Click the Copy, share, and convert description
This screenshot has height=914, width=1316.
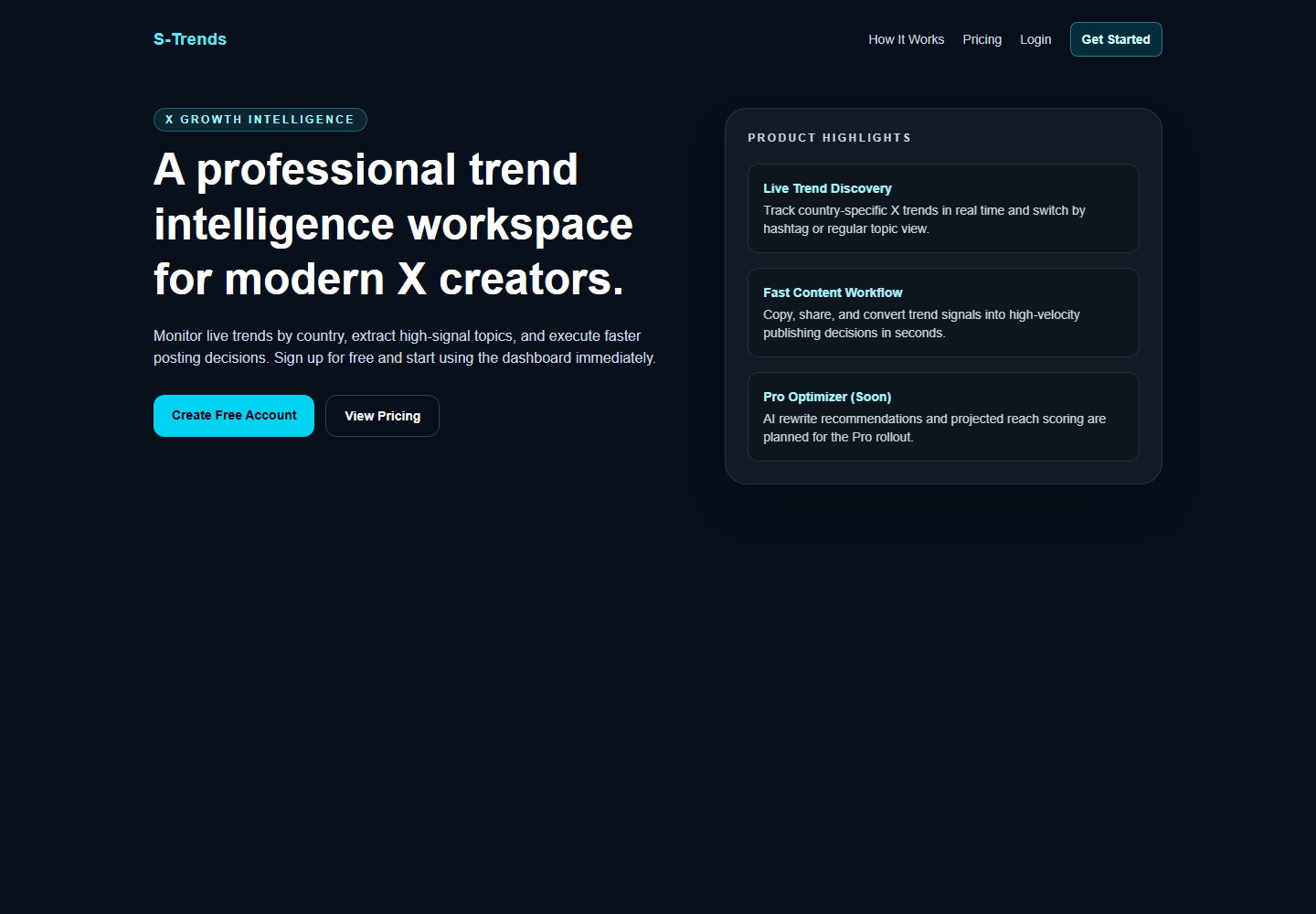tap(921, 324)
